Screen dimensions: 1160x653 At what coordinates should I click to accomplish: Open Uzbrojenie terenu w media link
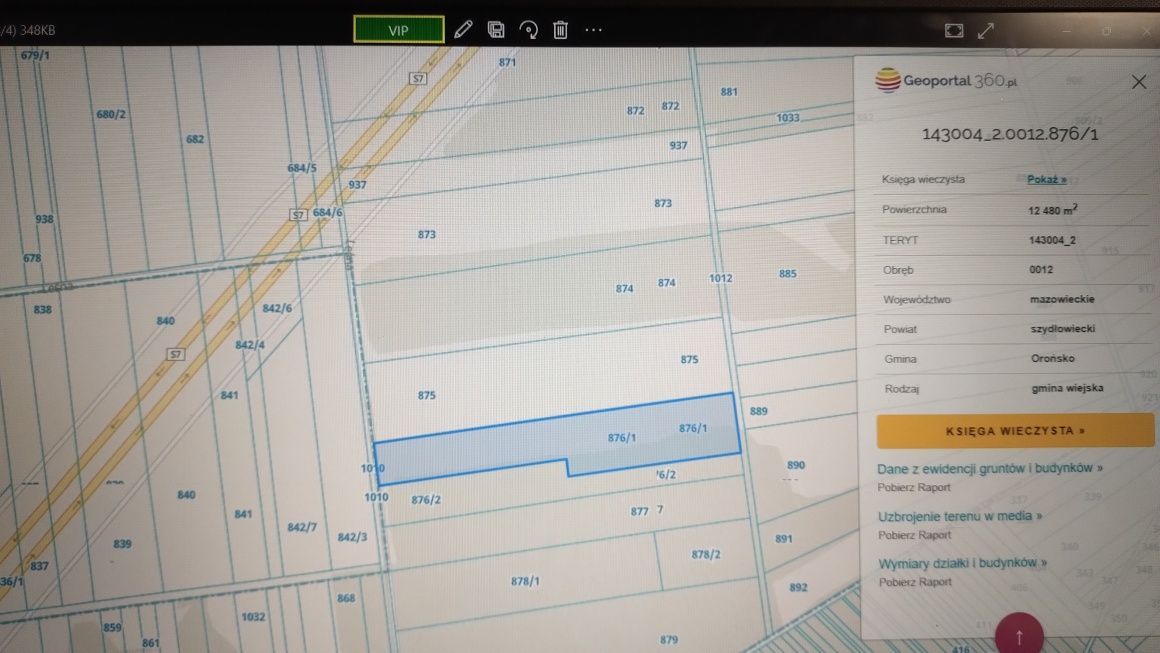(960, 516)
